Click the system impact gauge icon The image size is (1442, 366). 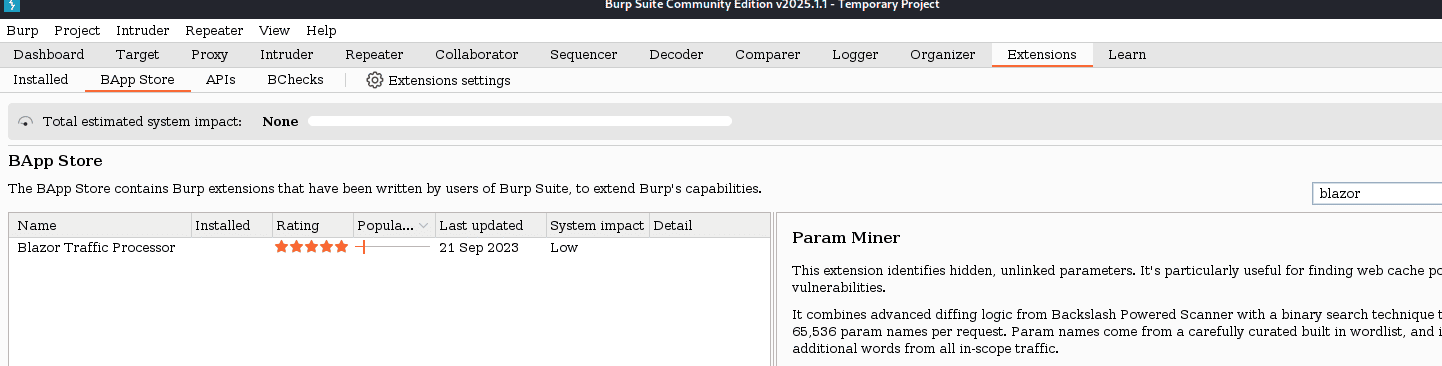[x=25, y=122]
